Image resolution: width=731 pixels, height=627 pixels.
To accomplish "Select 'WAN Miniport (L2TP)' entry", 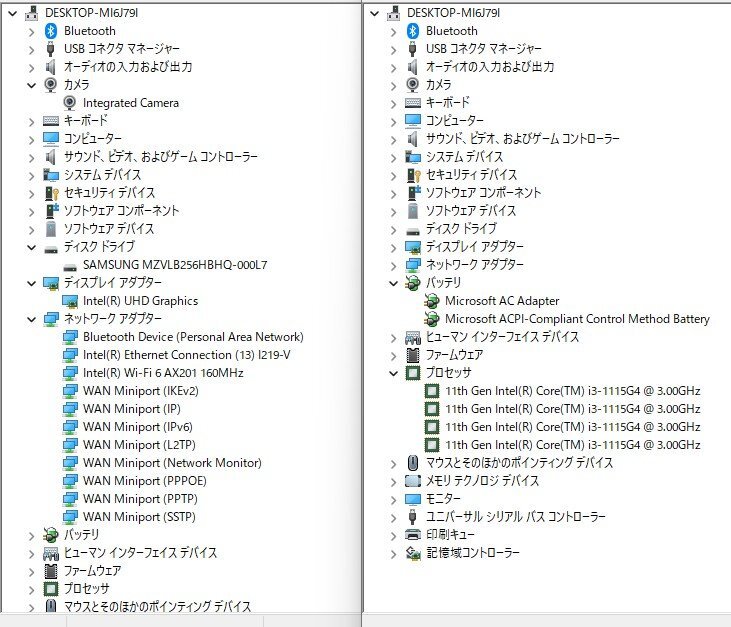I will [139, 445].
